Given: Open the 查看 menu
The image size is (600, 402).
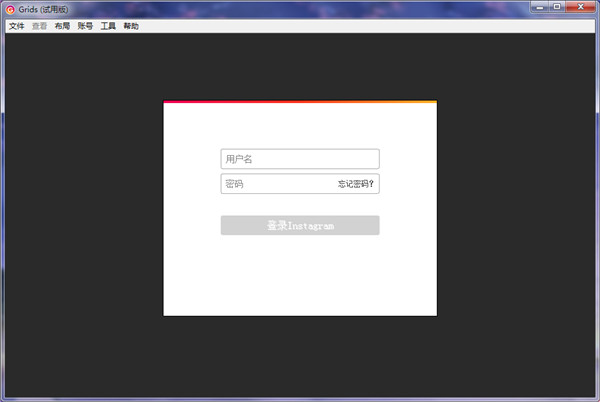Looking at the screenshot, I should point(39,26).
